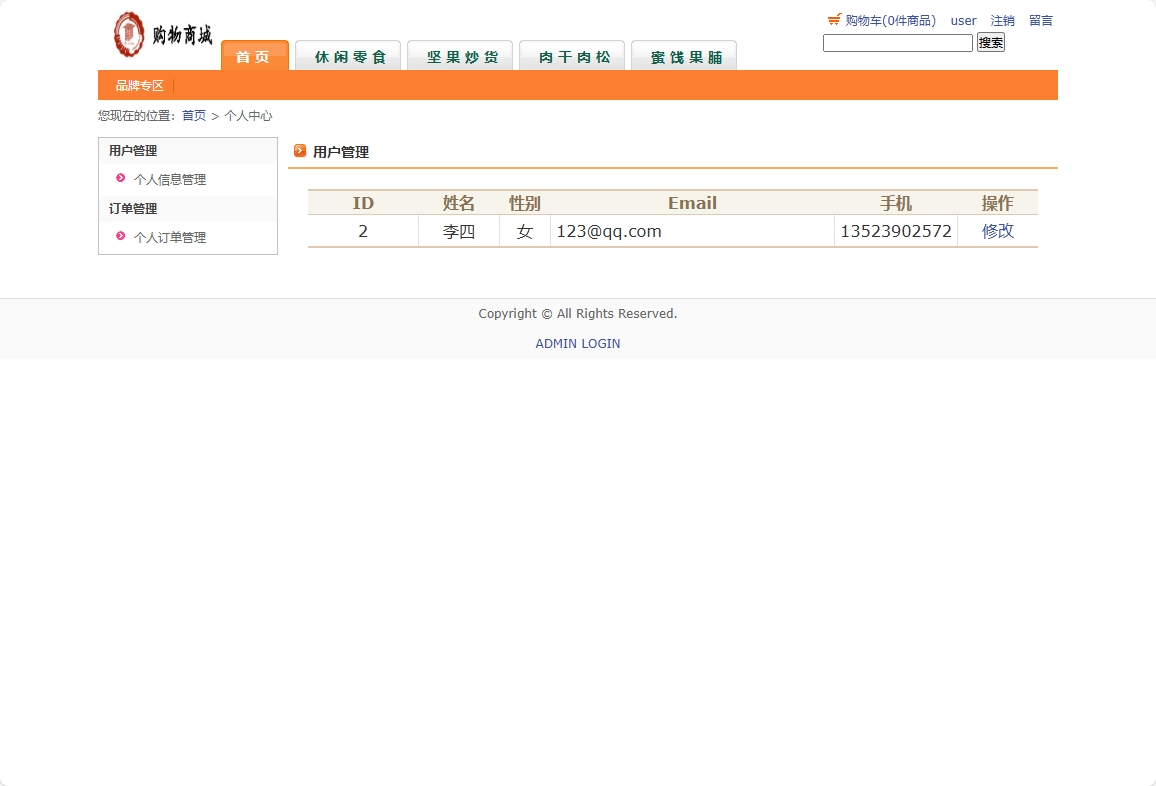Open the ADMIN LOGIN page
This screenshot has width=1156, height=786.
coord(578,343)
